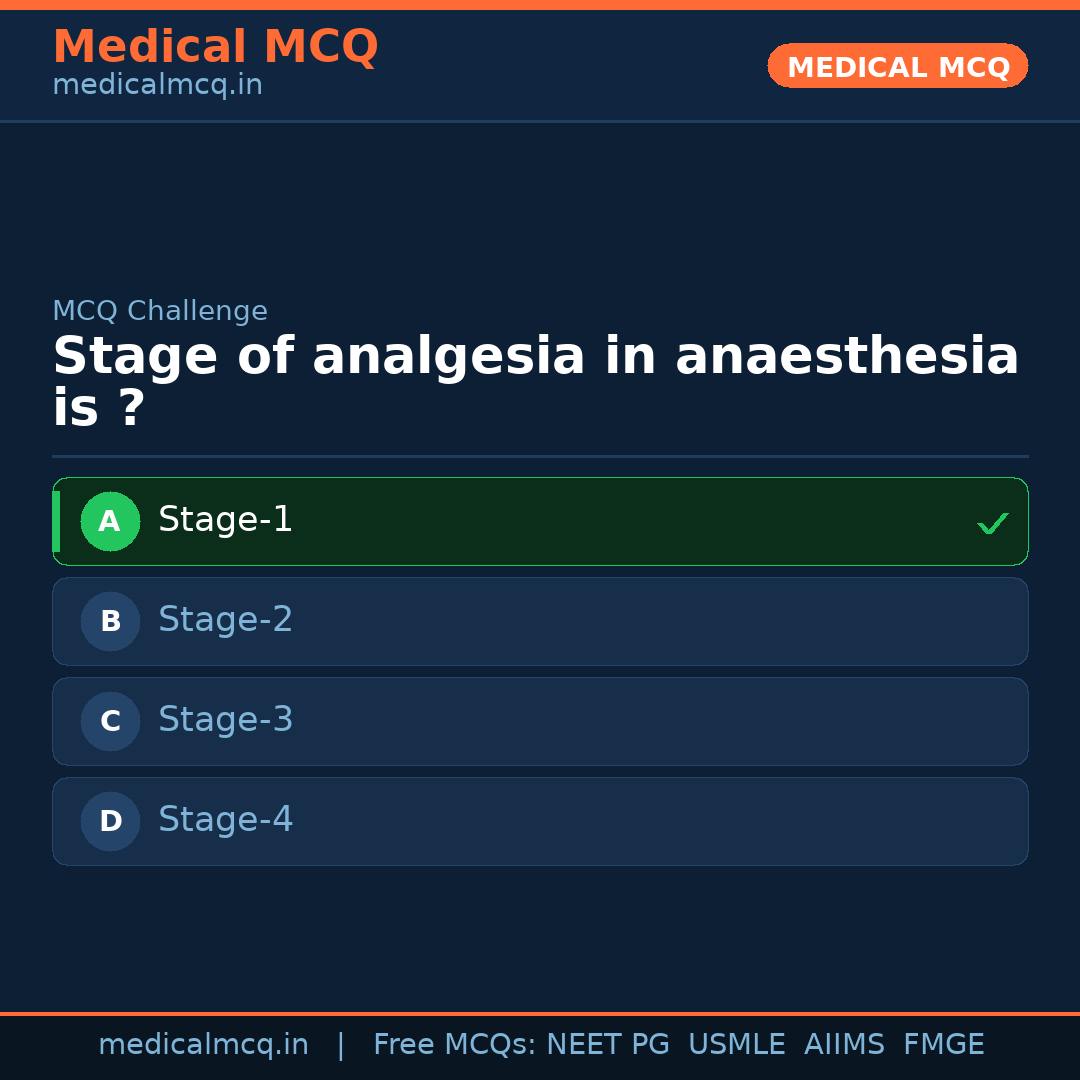Click the Medical MCQ logo

[x=215, y=47]
